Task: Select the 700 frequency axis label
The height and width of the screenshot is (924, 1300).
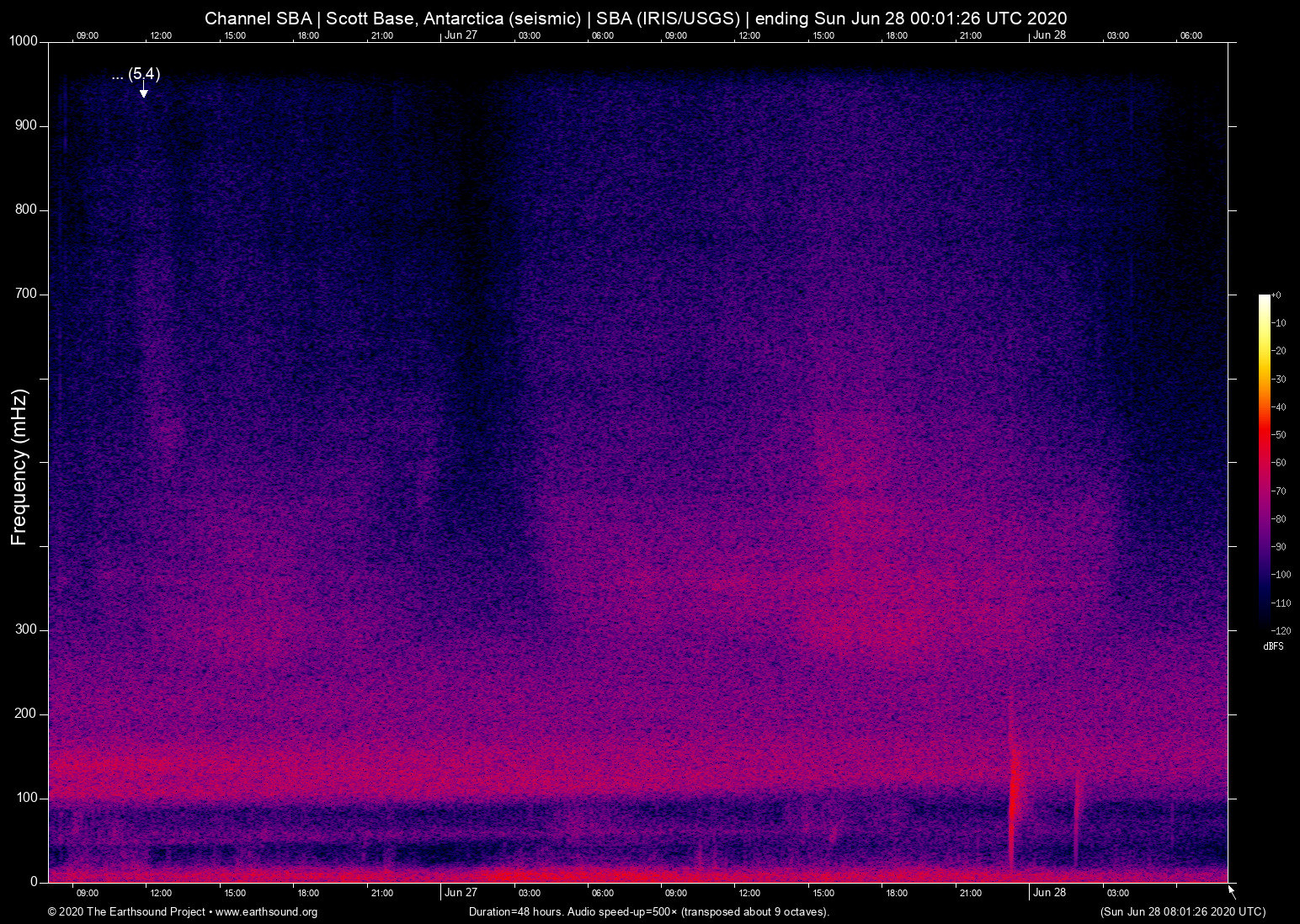Action: pos(26,294)
